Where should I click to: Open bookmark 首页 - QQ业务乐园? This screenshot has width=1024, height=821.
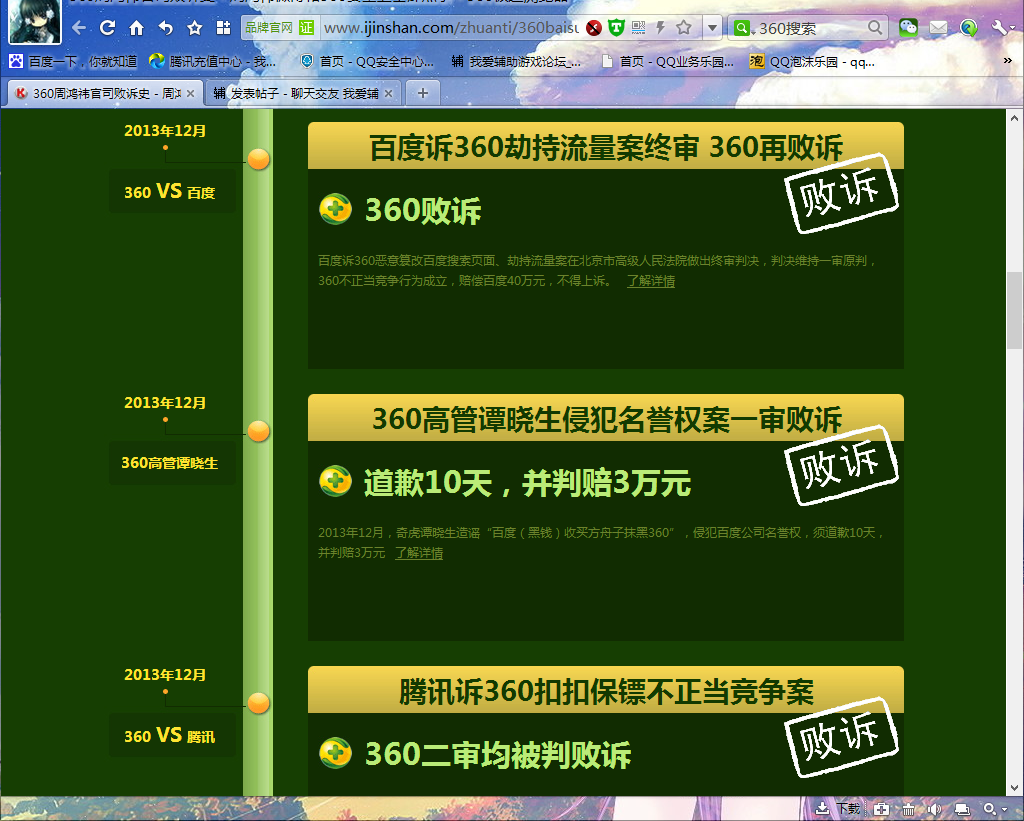click(668, 61)
